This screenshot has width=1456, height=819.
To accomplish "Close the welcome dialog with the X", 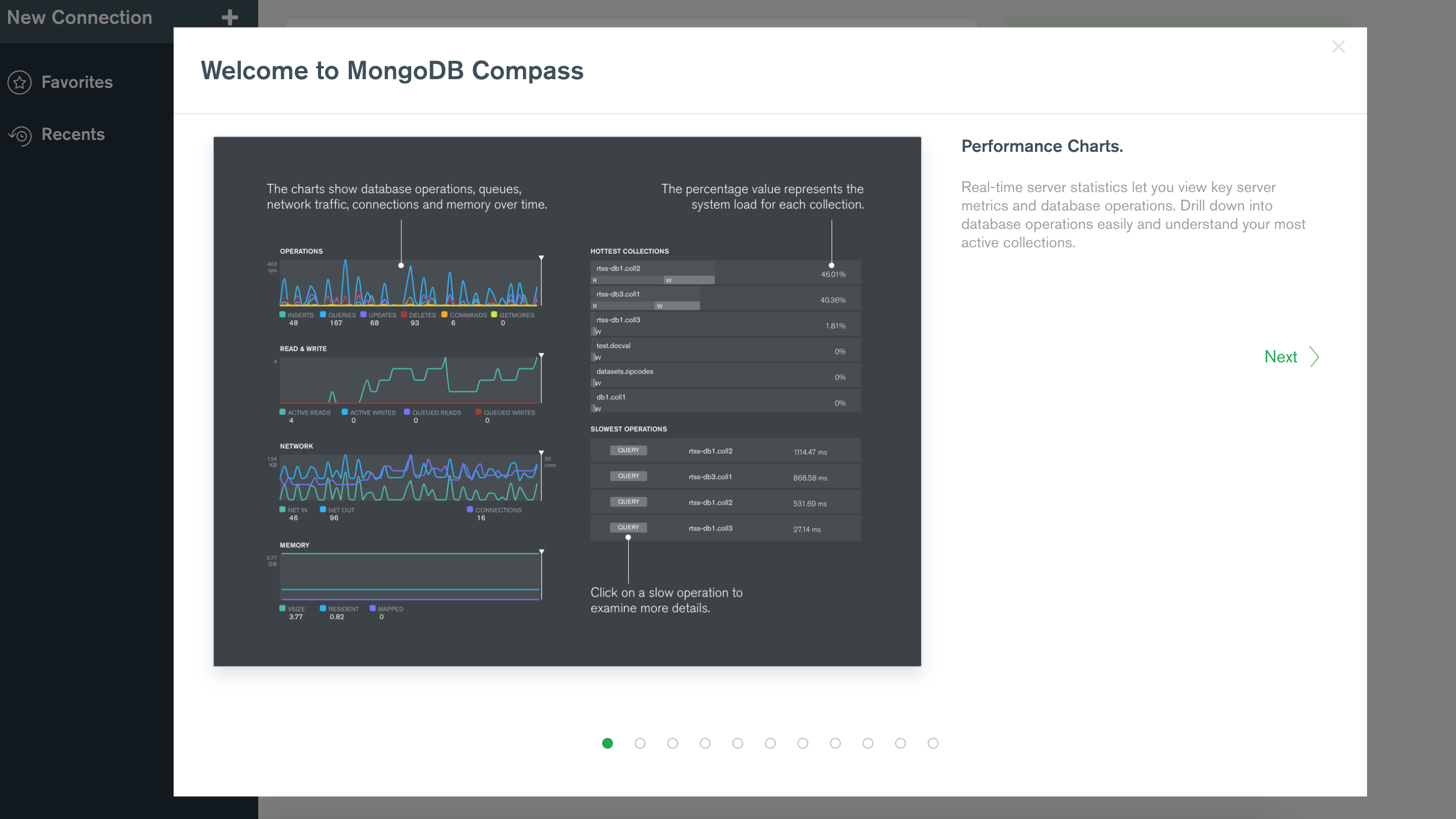I will tap(1338, 46).
